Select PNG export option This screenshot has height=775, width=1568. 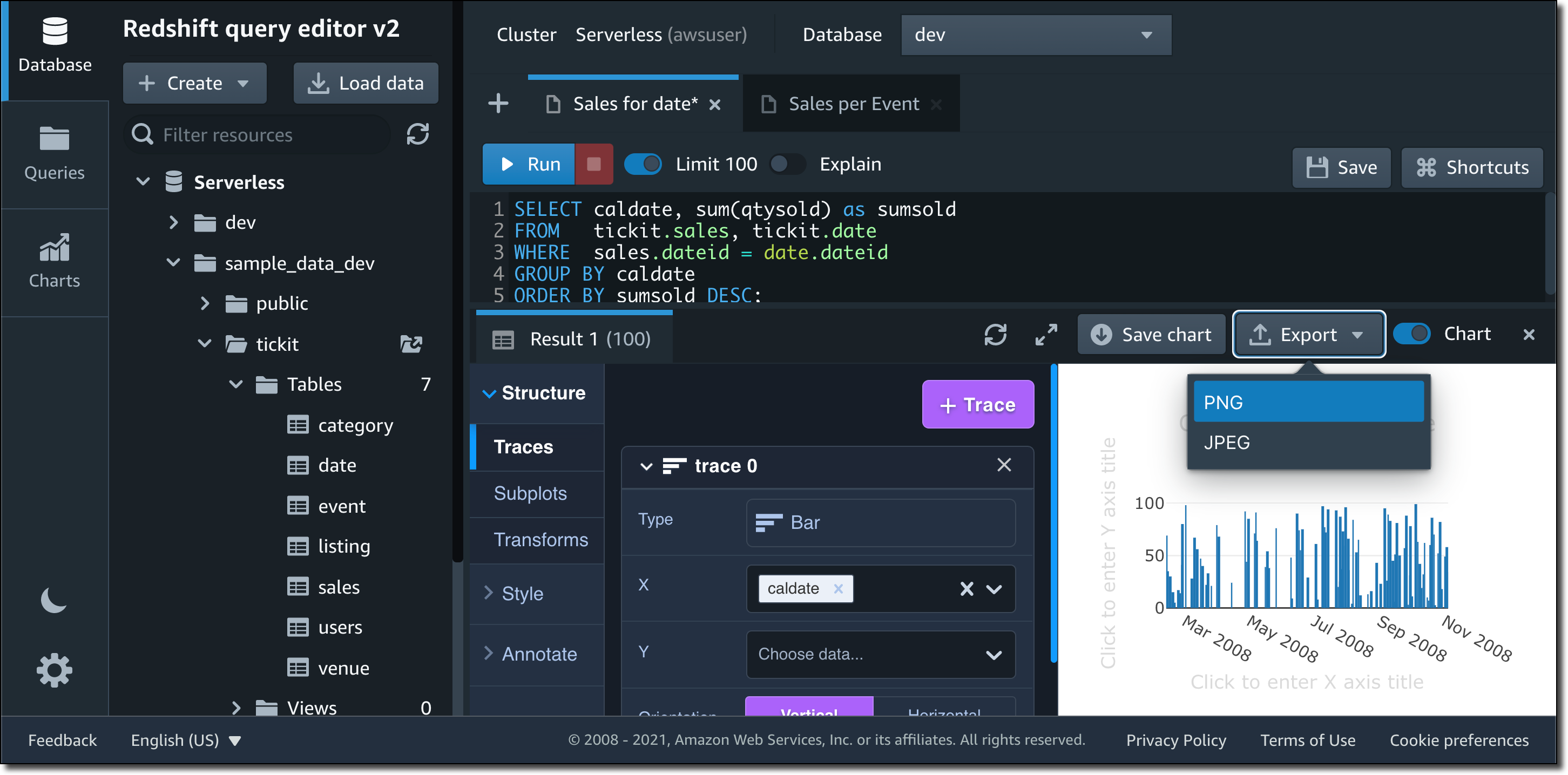pos(1308,402)
